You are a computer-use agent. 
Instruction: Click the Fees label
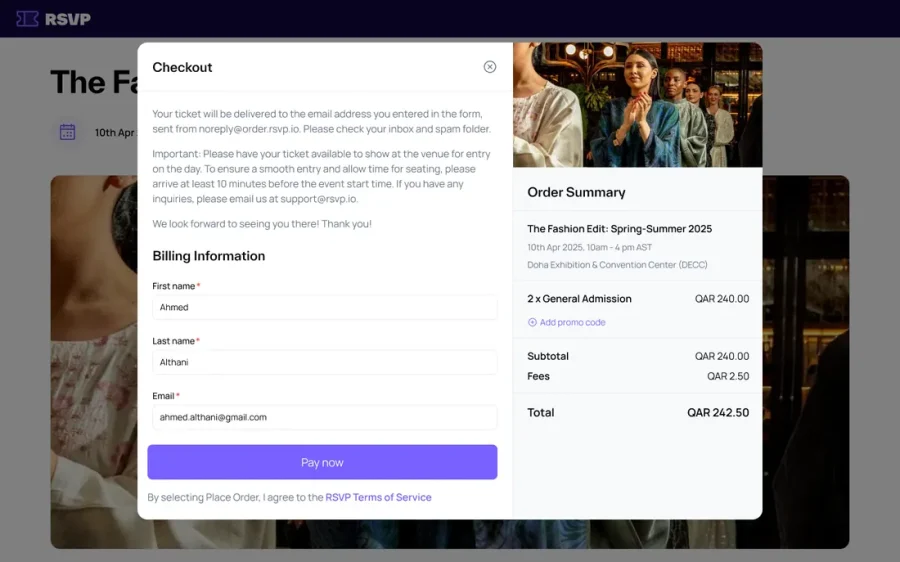coord(538,376)
